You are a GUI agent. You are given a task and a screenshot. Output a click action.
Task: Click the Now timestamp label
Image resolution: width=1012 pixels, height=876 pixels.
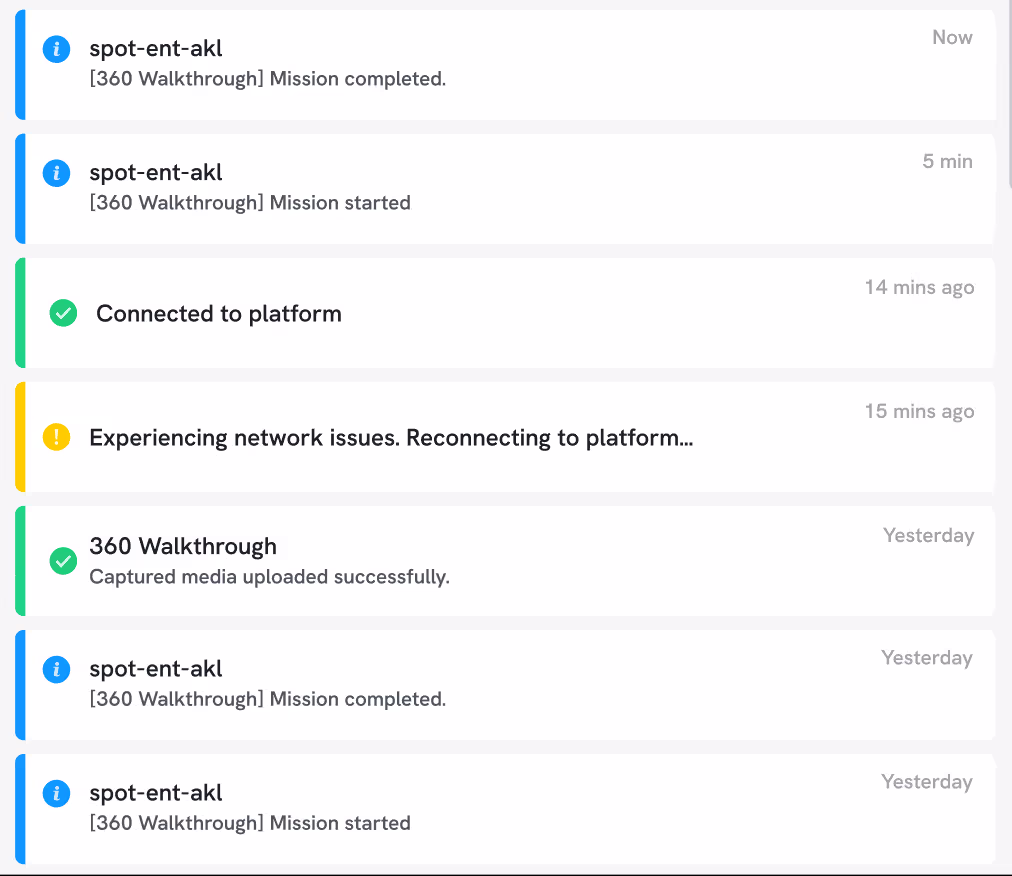(x=951, y=37)
